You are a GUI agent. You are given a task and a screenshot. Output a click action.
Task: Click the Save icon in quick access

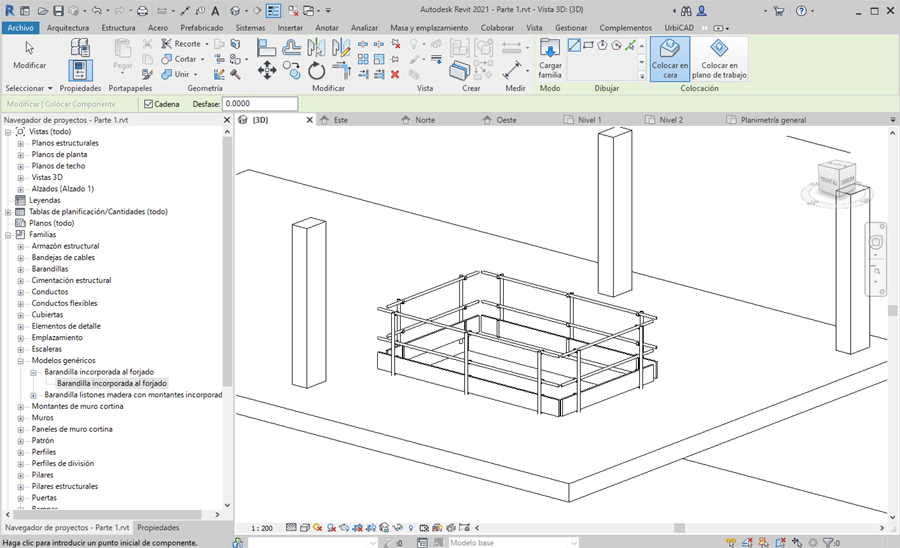coord(58,11)
